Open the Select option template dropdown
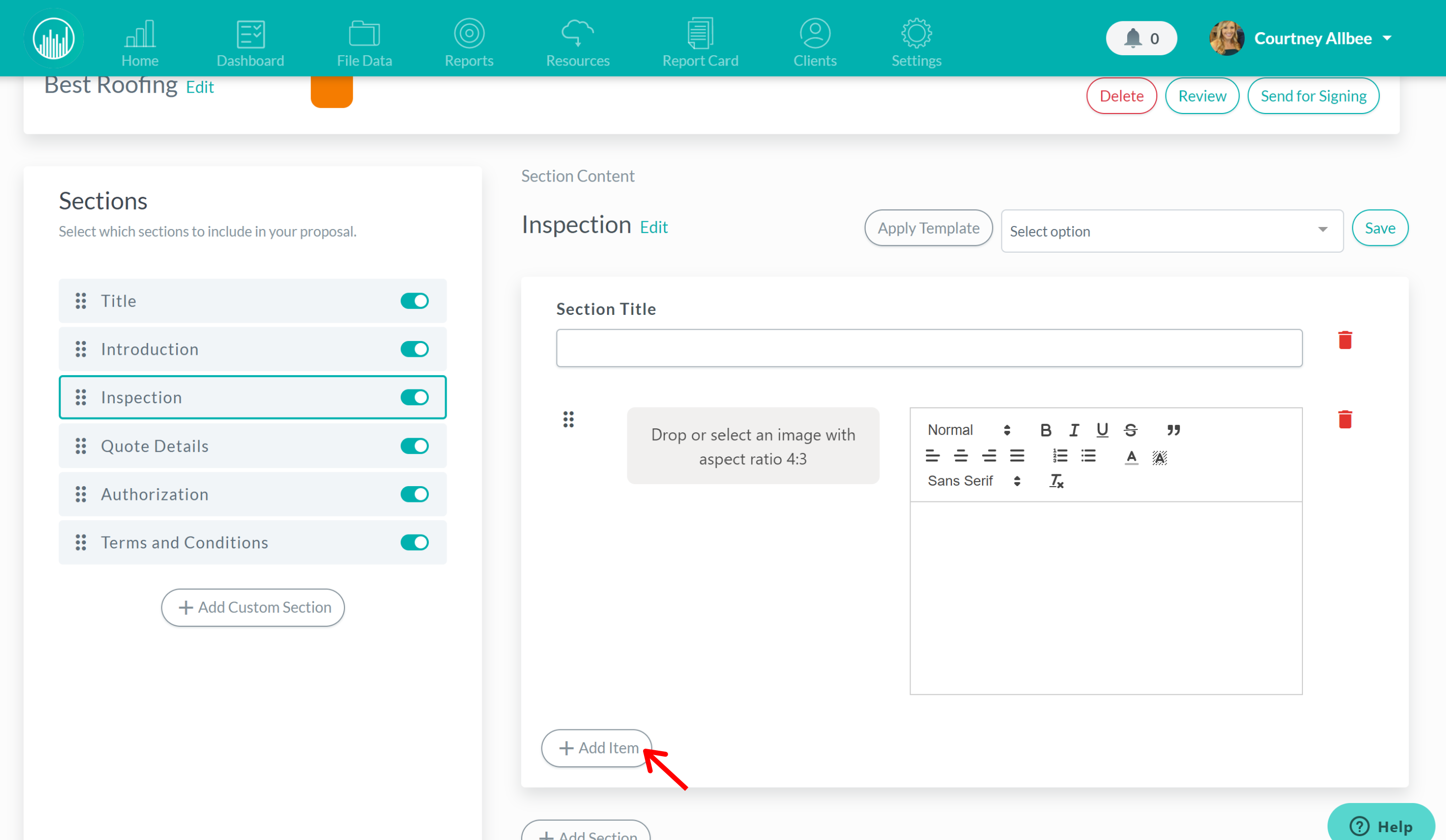Viewport: 1446px width, 840px height. click(x=1172, y=230)
